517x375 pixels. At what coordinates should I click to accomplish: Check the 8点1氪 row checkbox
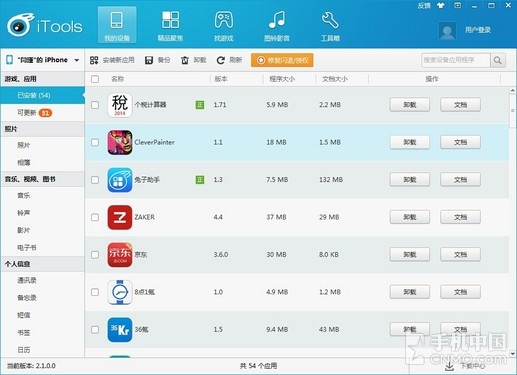(95, 292)
